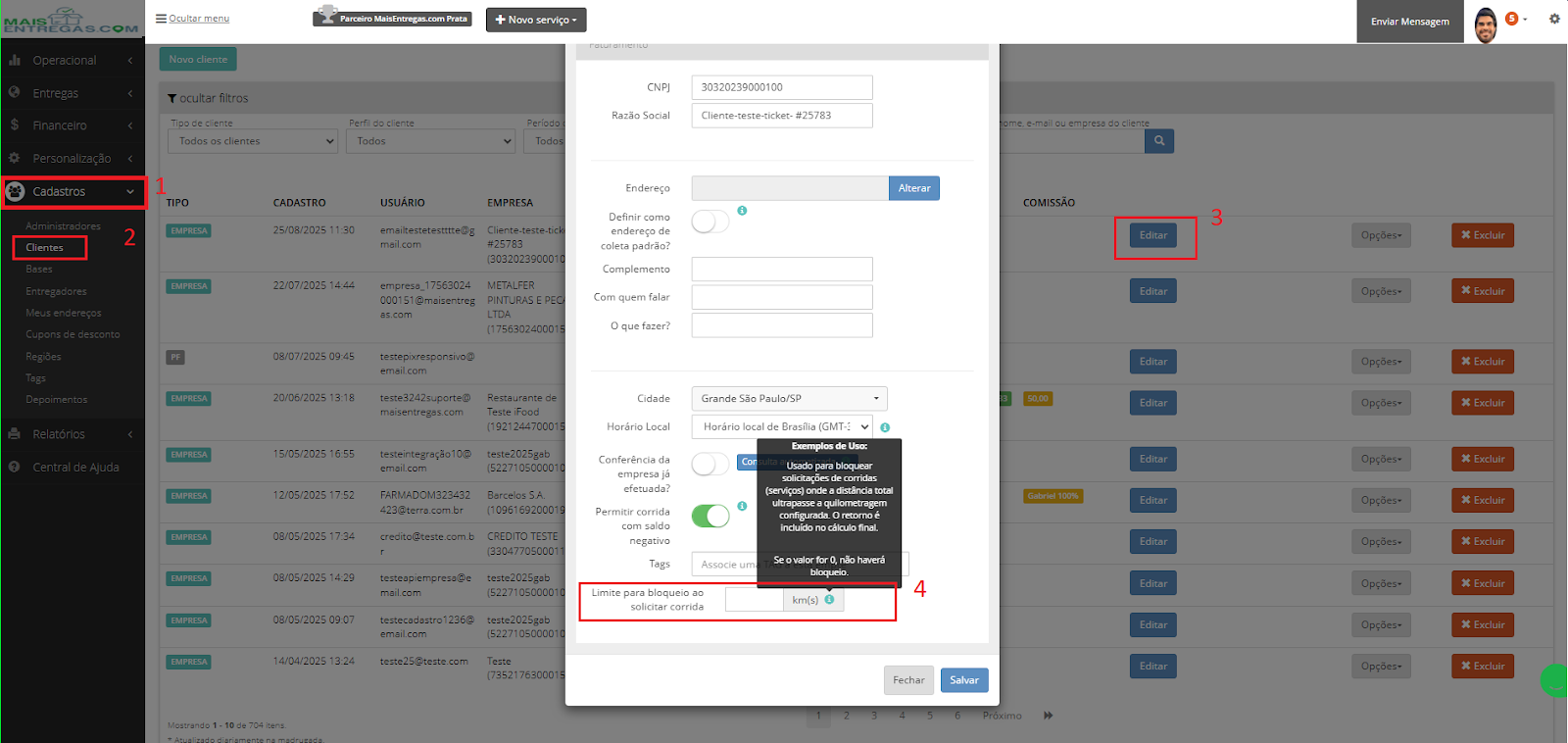Open the user avatar profile picture
The image size is (1568, 743).
(x=1486, y=25)
